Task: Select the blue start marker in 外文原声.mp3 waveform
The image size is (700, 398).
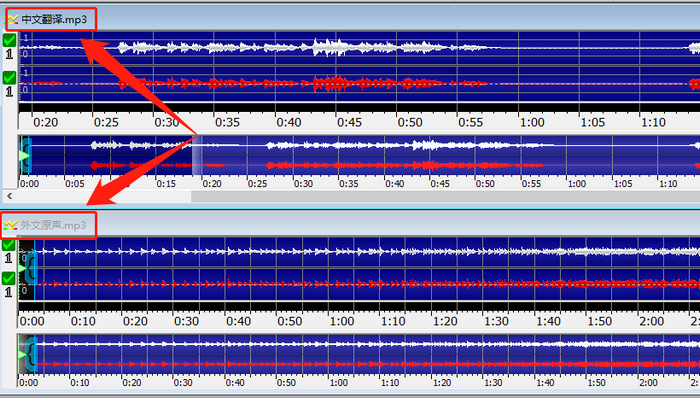Action: 30,268
